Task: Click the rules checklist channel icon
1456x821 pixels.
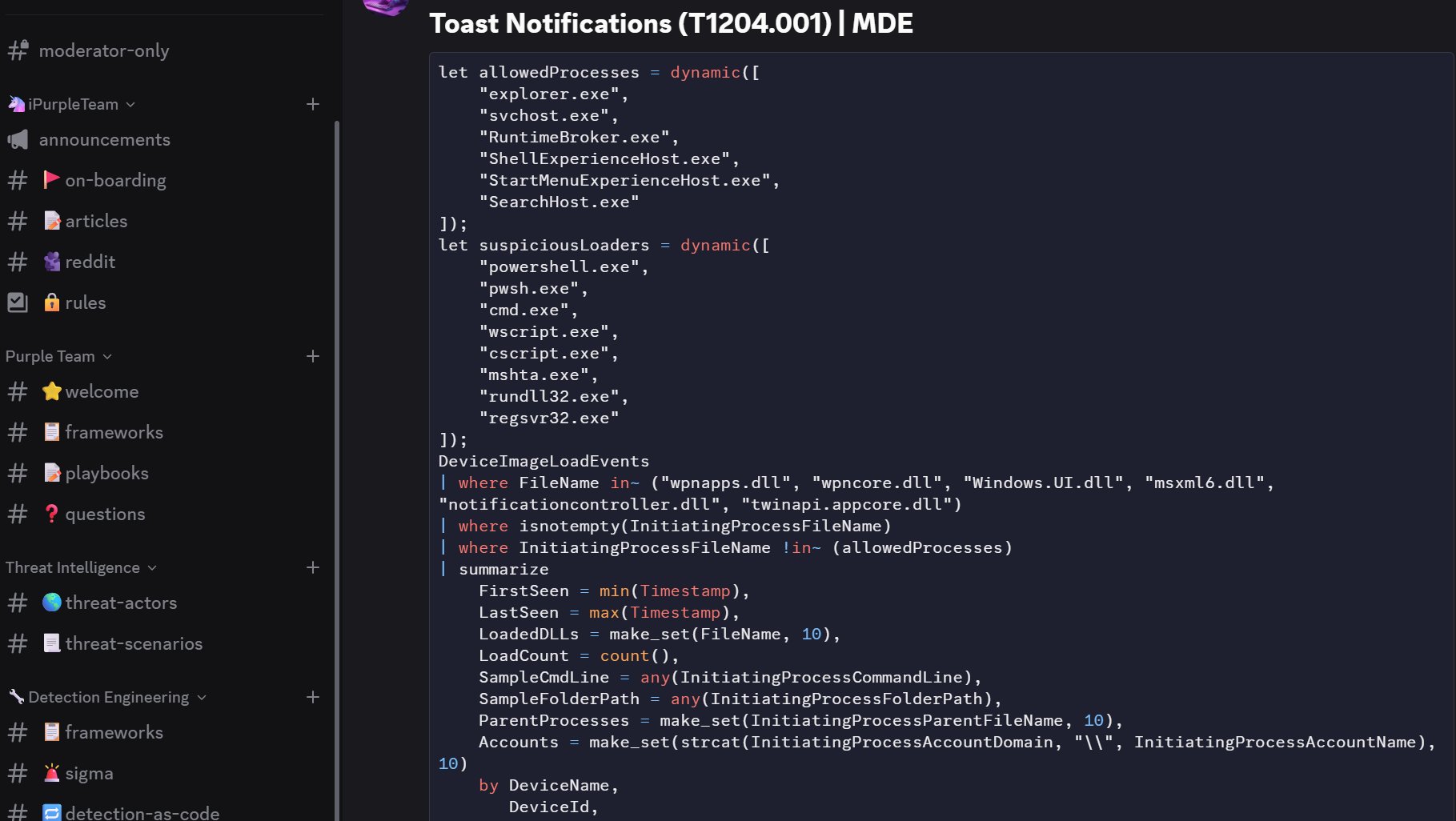Action: 18,302
